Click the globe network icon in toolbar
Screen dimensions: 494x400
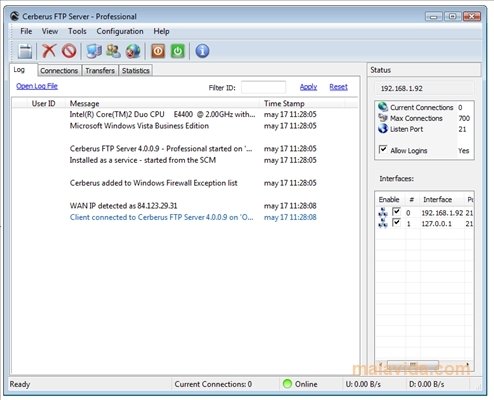point(133,51)
